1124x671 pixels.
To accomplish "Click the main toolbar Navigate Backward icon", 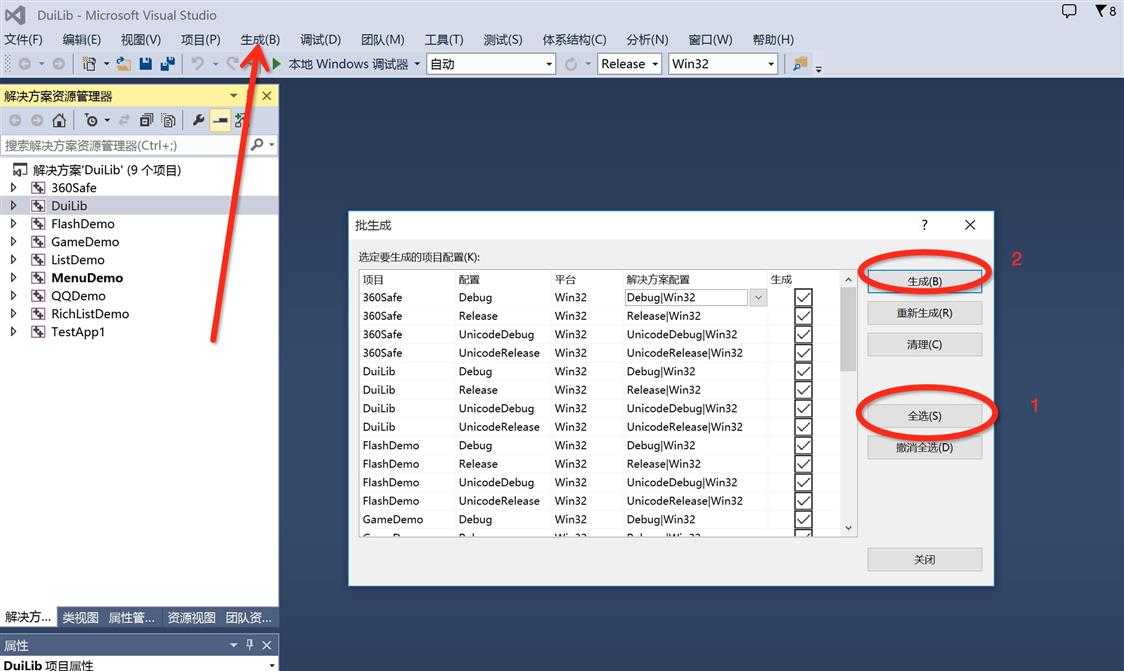I will pos(24,64).
